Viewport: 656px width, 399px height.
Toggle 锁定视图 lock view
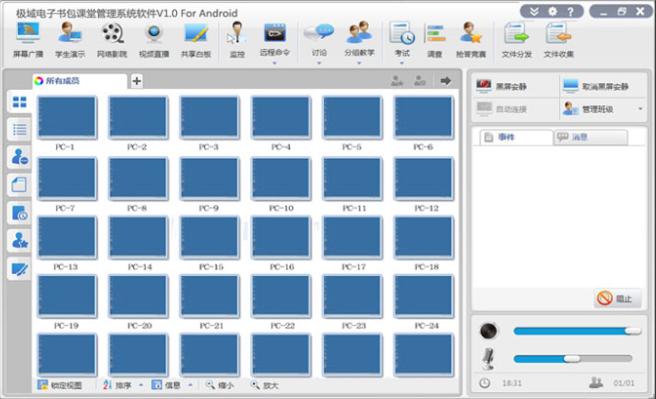click(x=59, y=385)
